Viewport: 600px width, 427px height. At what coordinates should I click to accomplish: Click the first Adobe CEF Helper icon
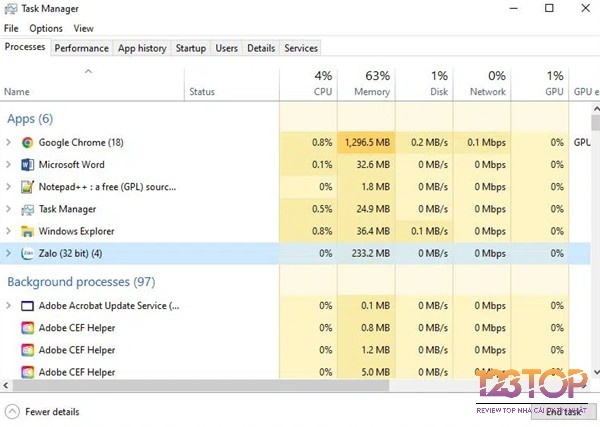(27, 328)
